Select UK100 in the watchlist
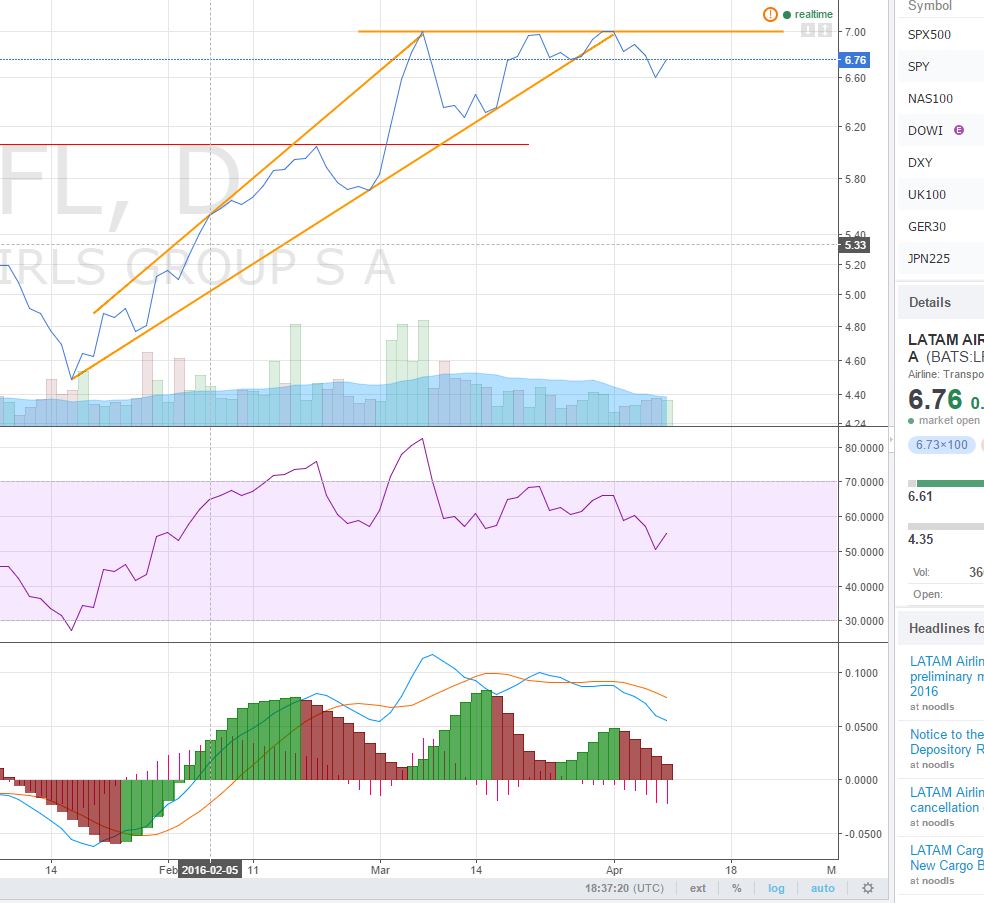This screenshot has width=984, height=903. click(x=941, y=195)
